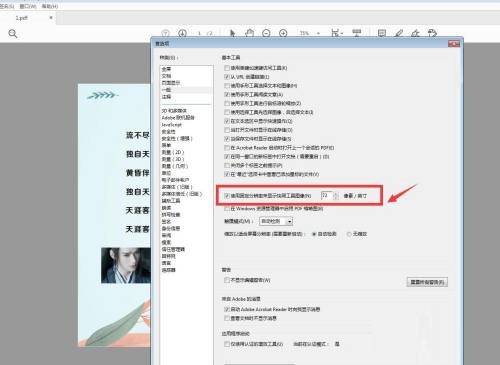Viewport: 500px width, 365px height.
Task: Toggle show messages when Adobe Acrobat Reader launches
Action: click(227, 309)
